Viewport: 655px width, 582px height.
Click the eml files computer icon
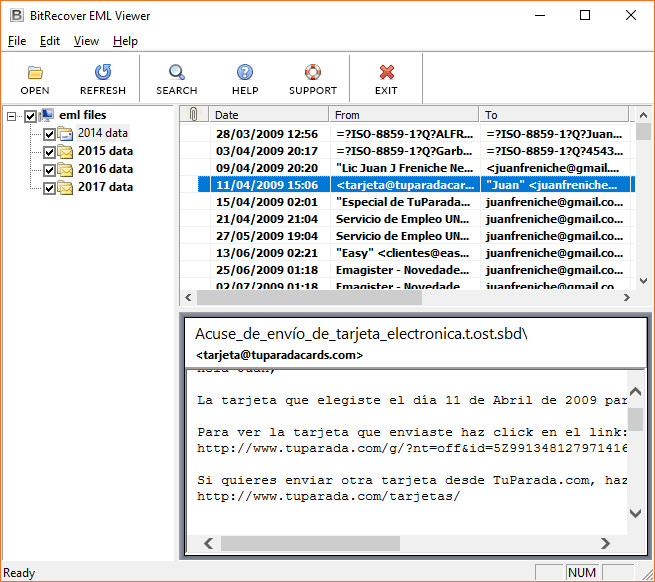click(x=47, y=115)
